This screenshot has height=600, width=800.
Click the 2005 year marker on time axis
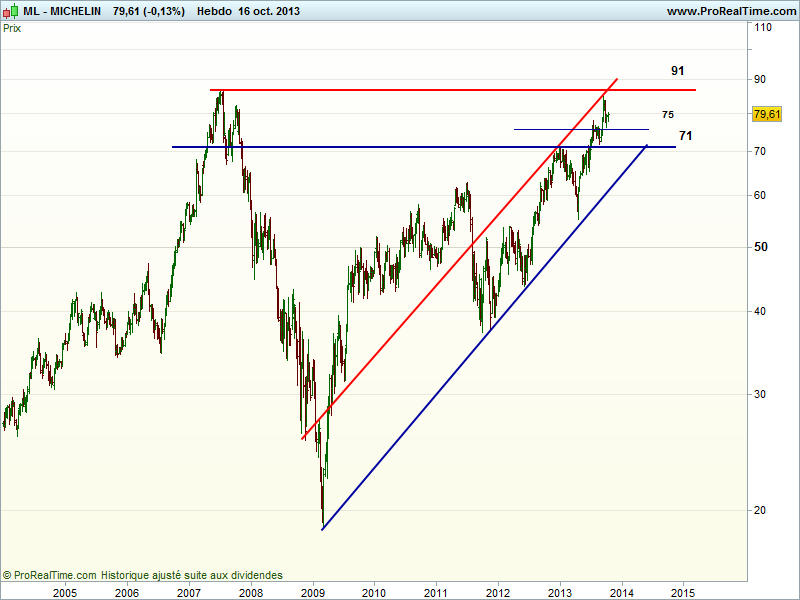(65, 592)
